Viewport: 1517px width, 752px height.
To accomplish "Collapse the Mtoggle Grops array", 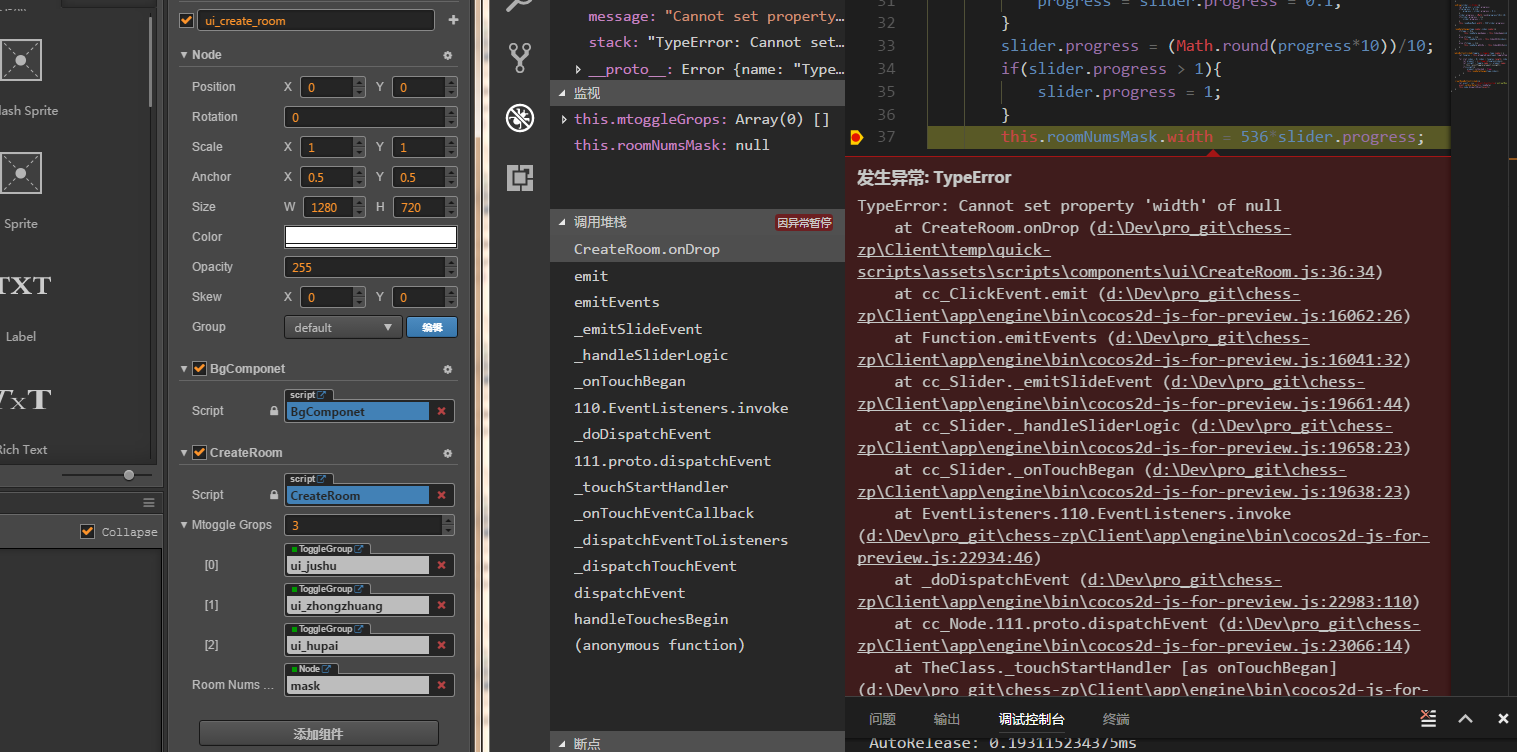I will 184,525.
